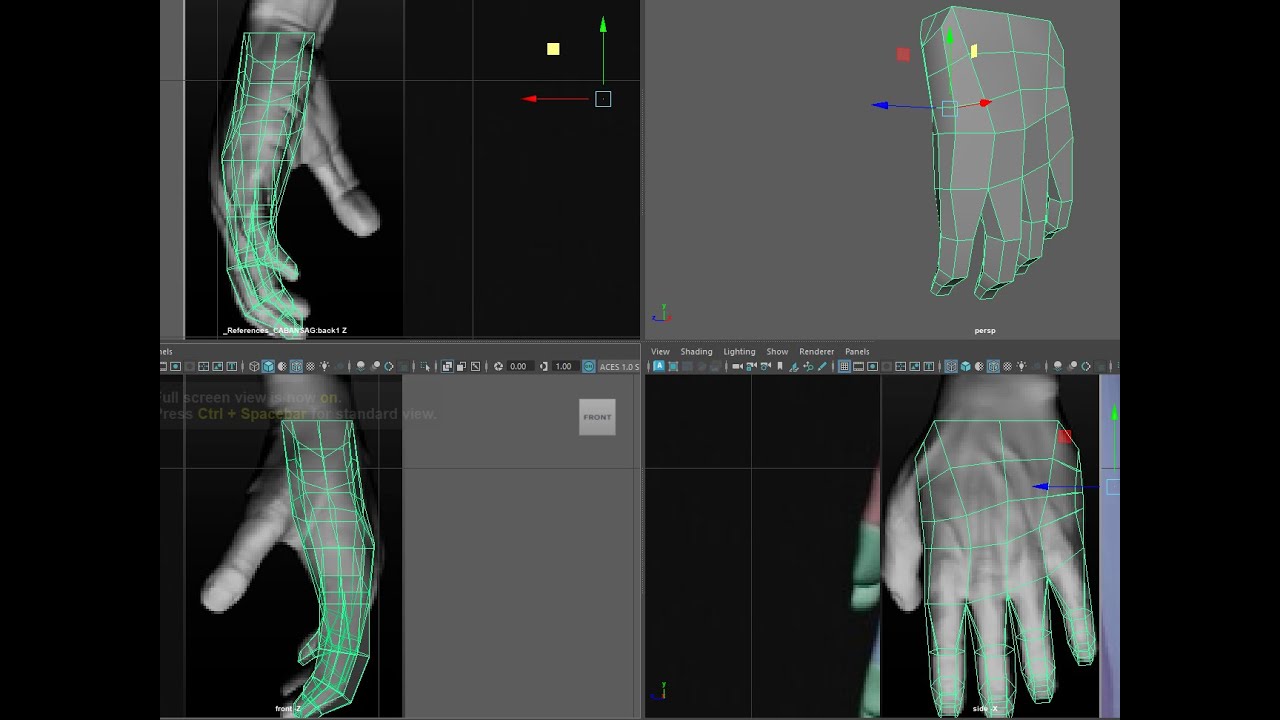Click the bookmarks icon in side panel toolbar
The image size is (1280, 720).
pyautogui.click(x=779, y=366)
